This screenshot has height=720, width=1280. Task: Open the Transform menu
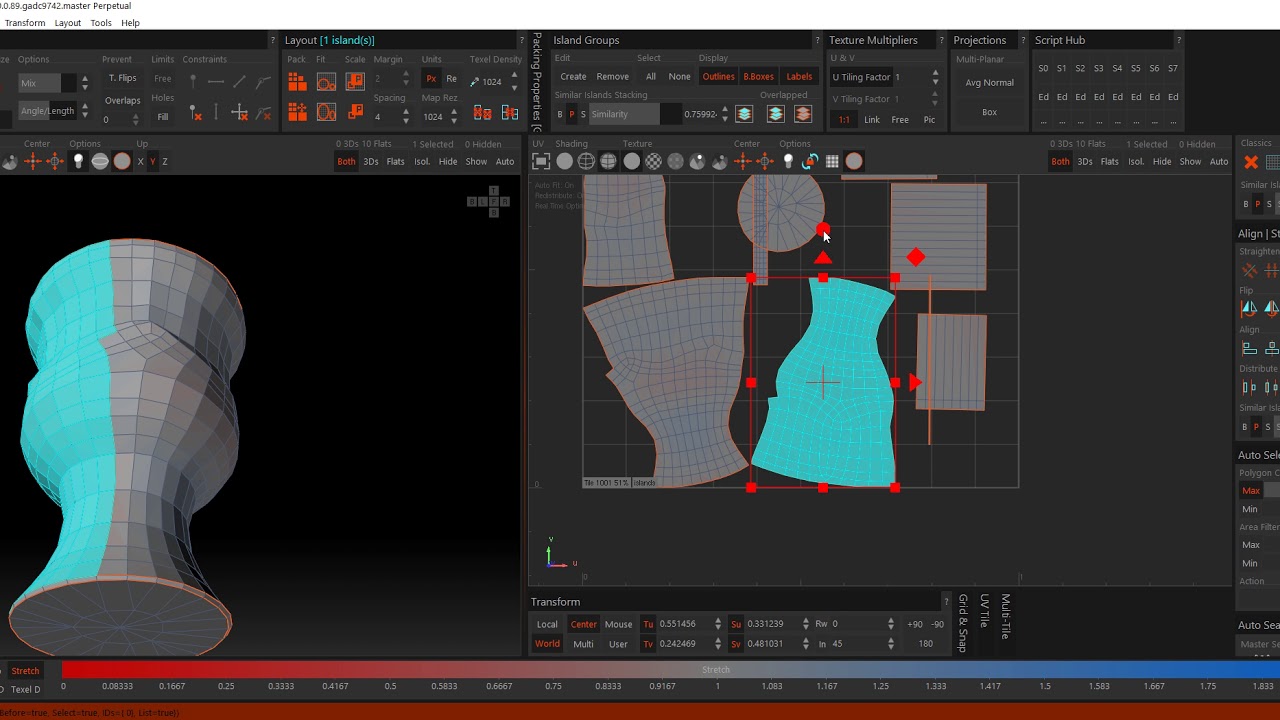(x=25, y=23)
